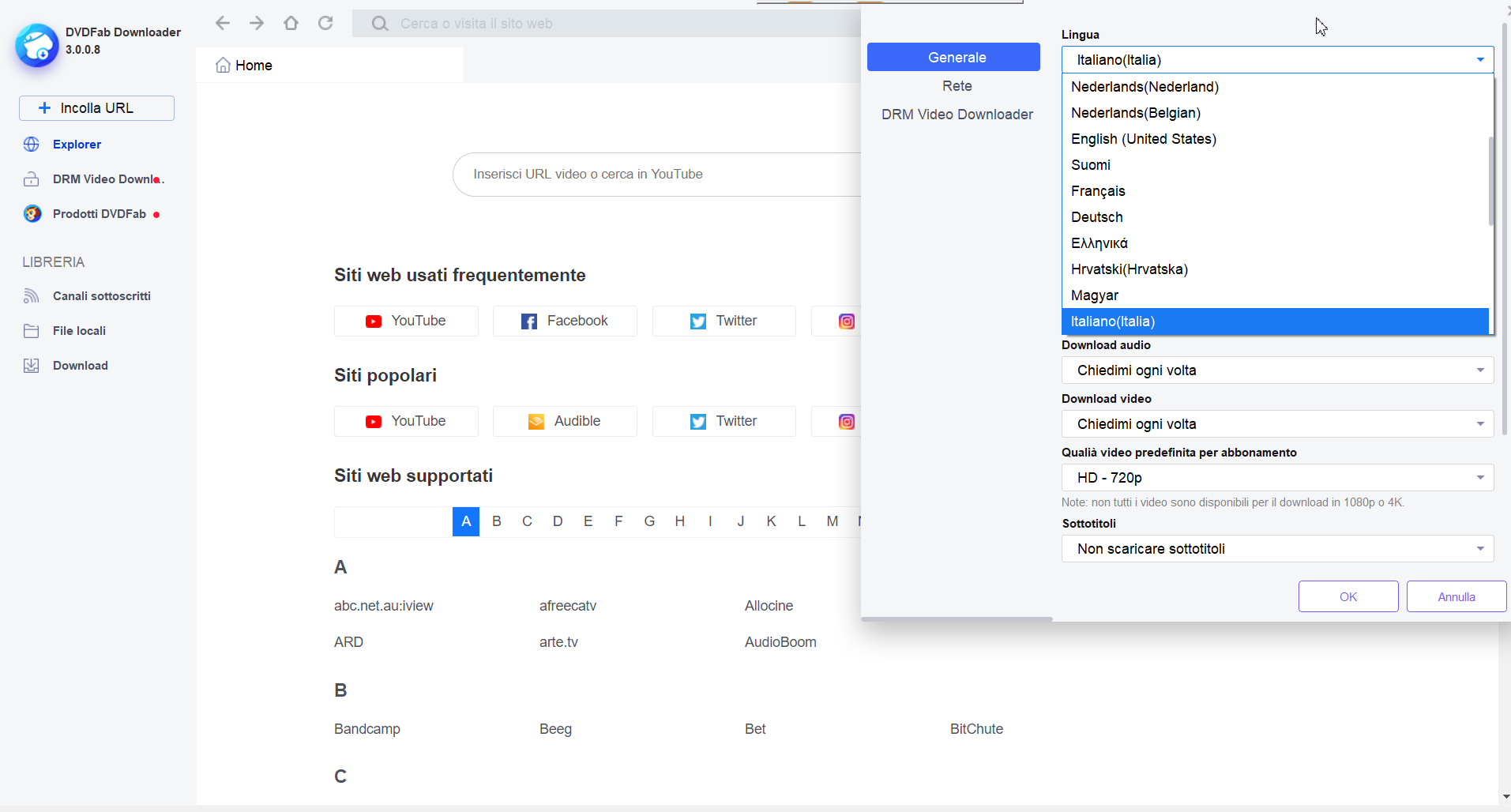
Task: Click the Explorer globe icon
Action: click(x=32, y=145)
